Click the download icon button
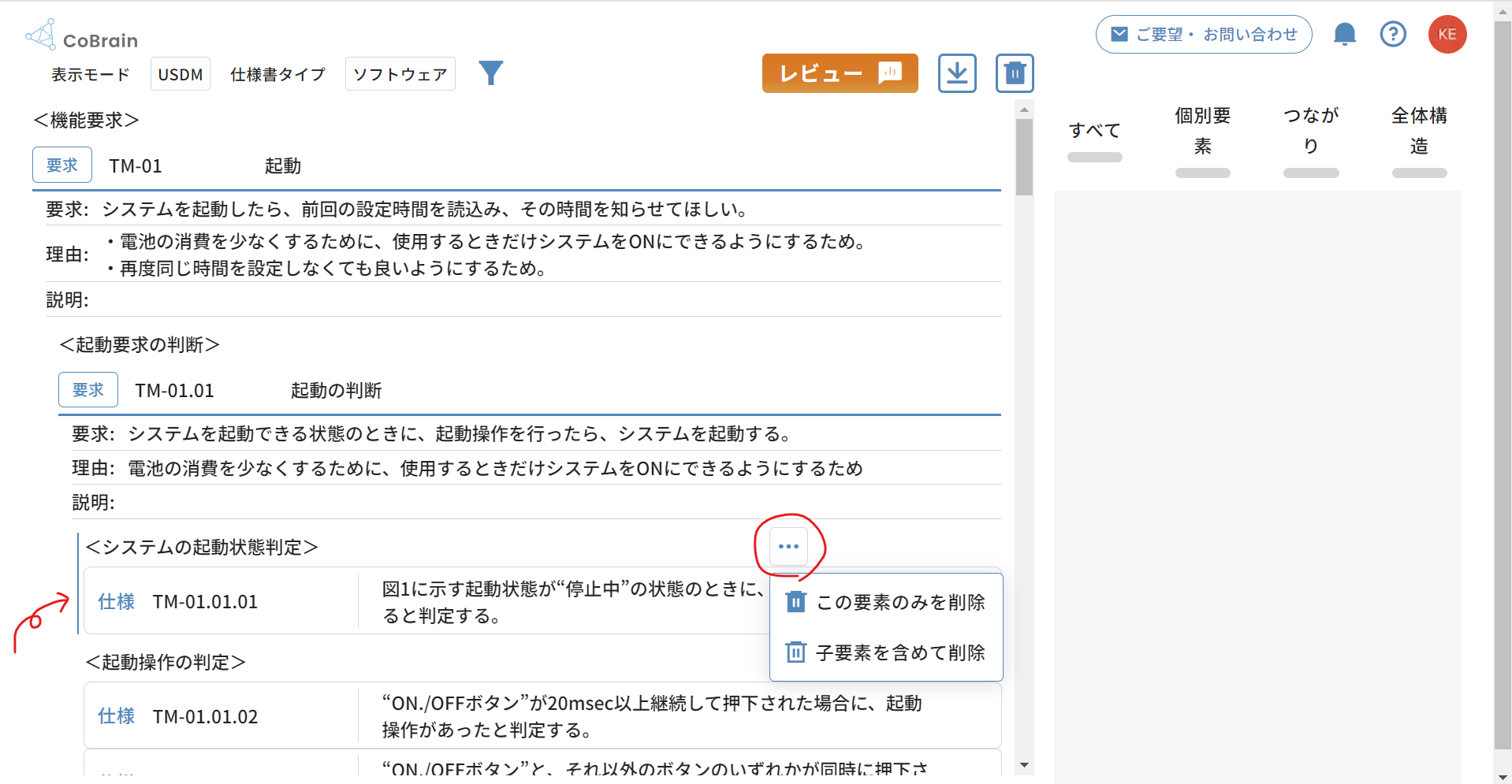Image resolution: width=1512 pixels, height=784 pixels. [957, 73]
